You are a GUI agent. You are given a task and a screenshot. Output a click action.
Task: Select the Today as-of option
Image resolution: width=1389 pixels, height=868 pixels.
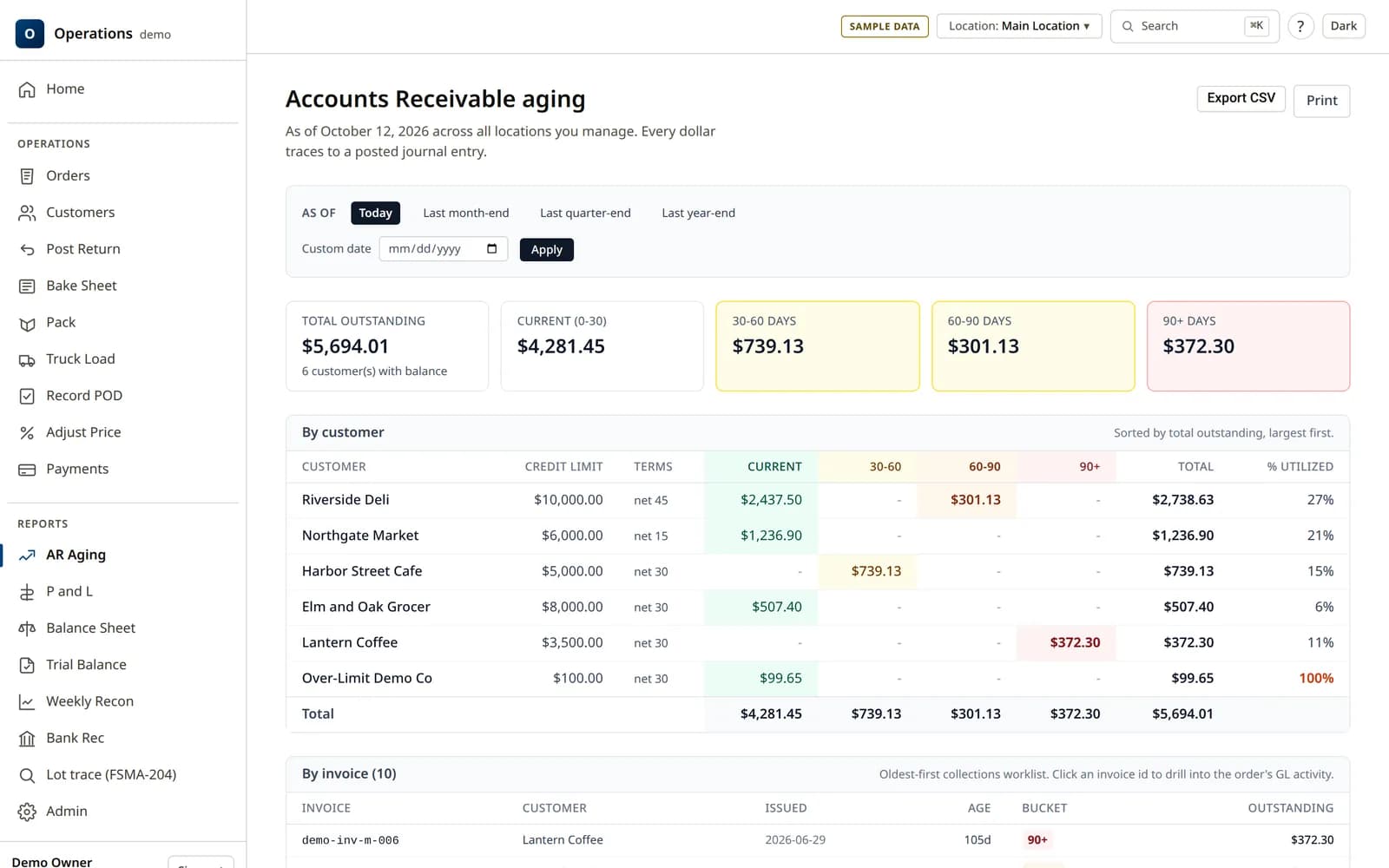pyautogui.click(x=375, y=213)
